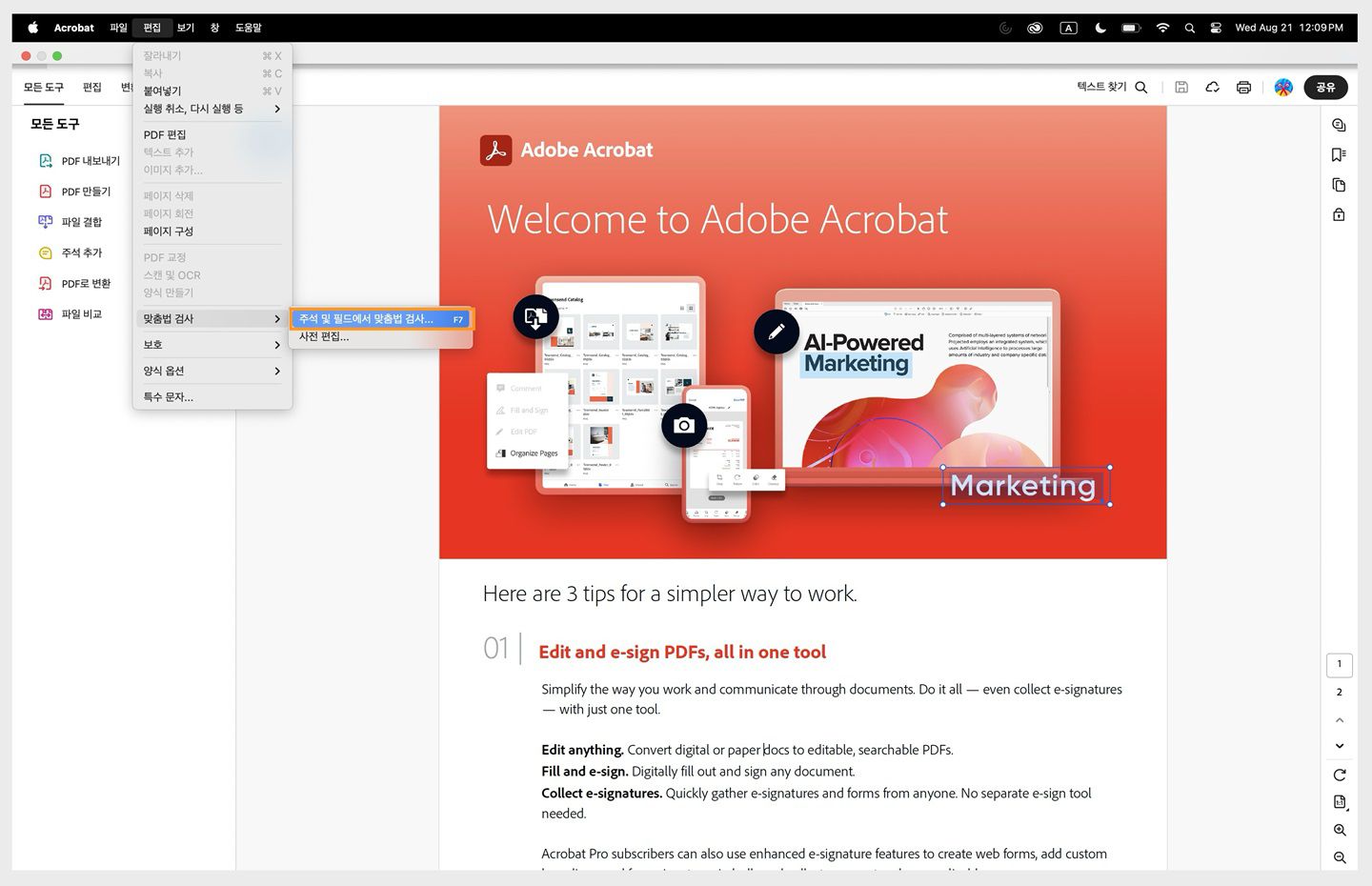Click the padlock icon in the right rail

pos(1339,215)
